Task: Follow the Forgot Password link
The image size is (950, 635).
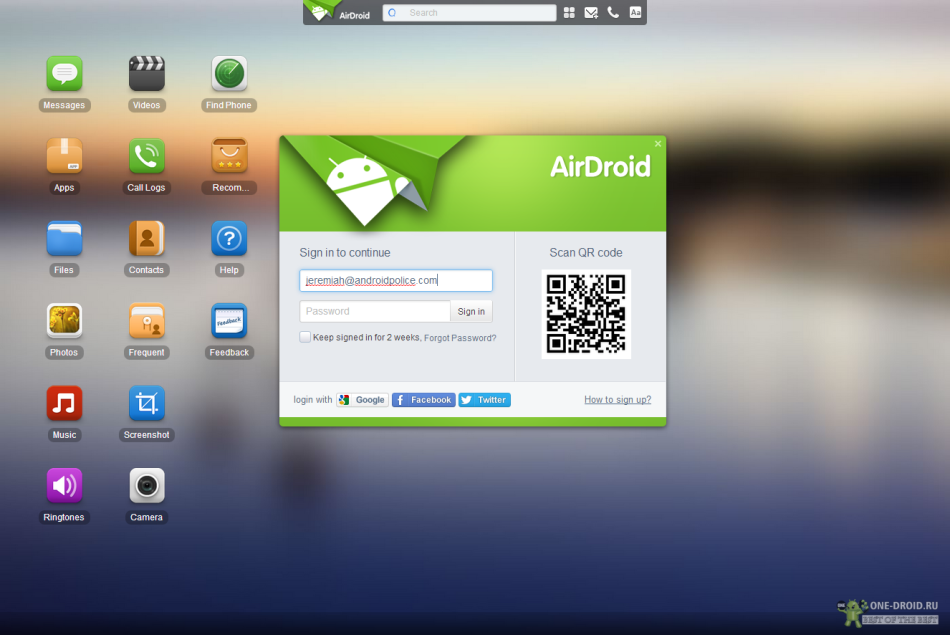Action: click(x=460, y=338)
